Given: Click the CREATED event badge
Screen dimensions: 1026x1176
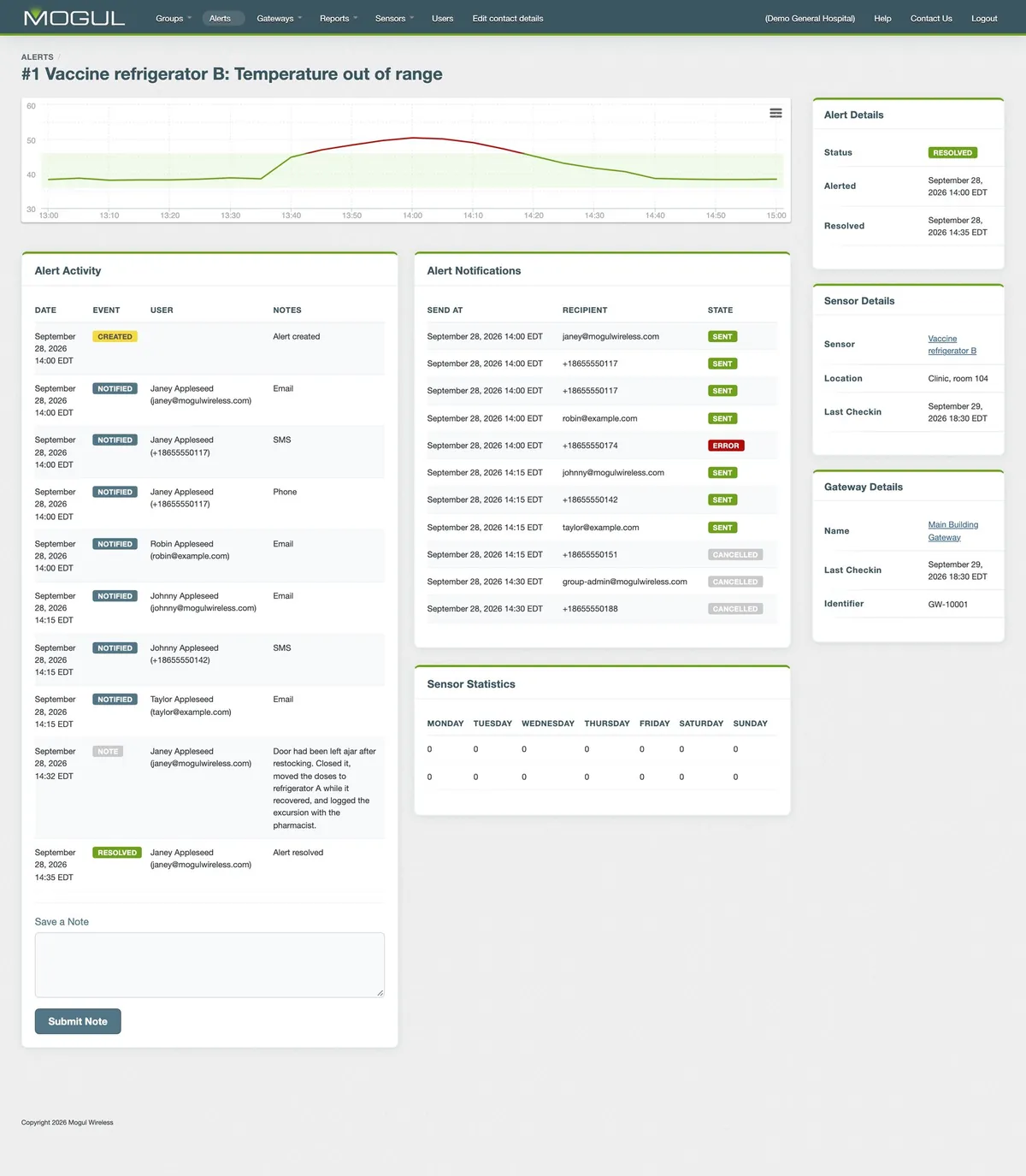Looking at the screenshot, I should [x=115, y=337].
